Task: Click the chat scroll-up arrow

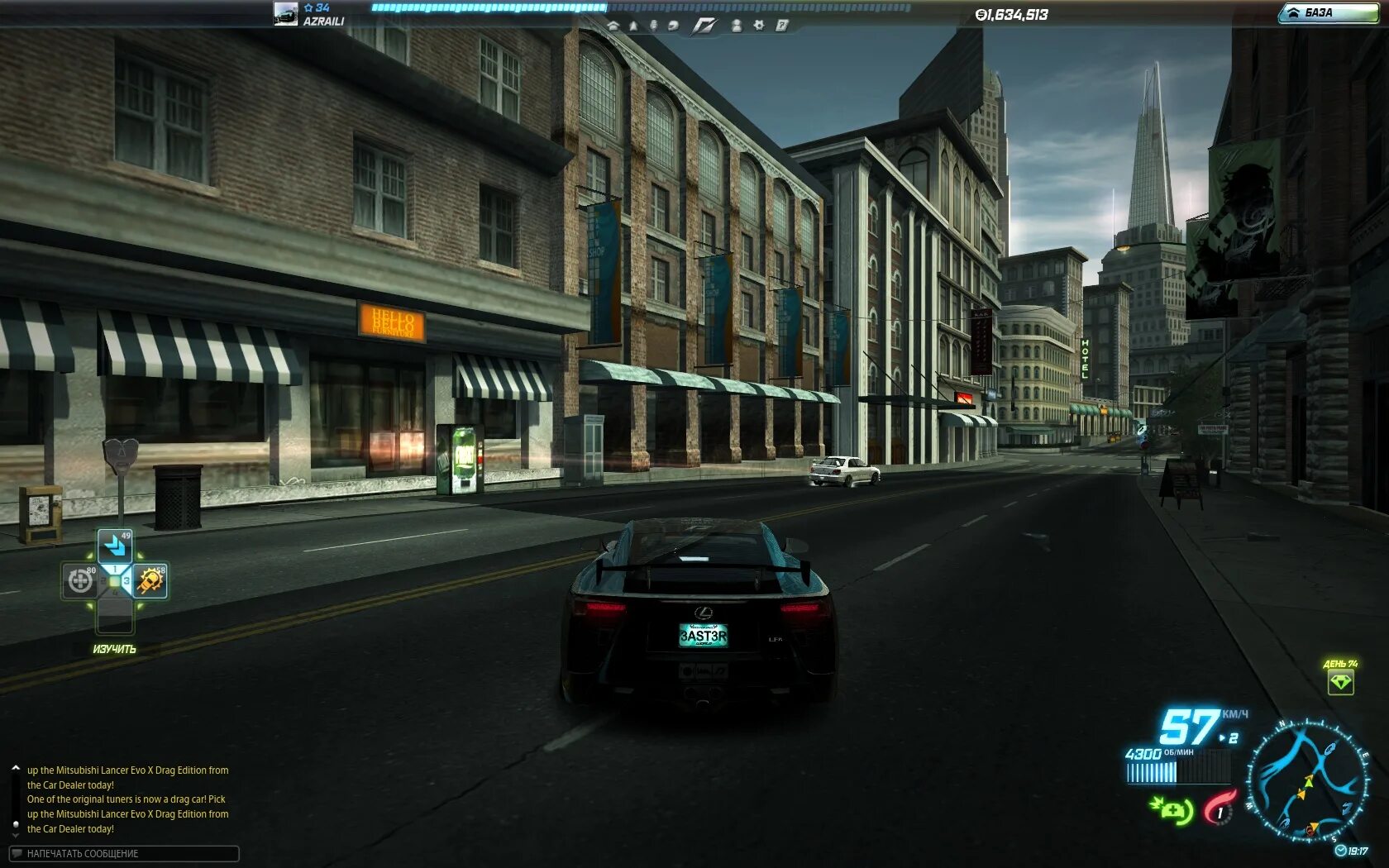Action: point(15,768)
